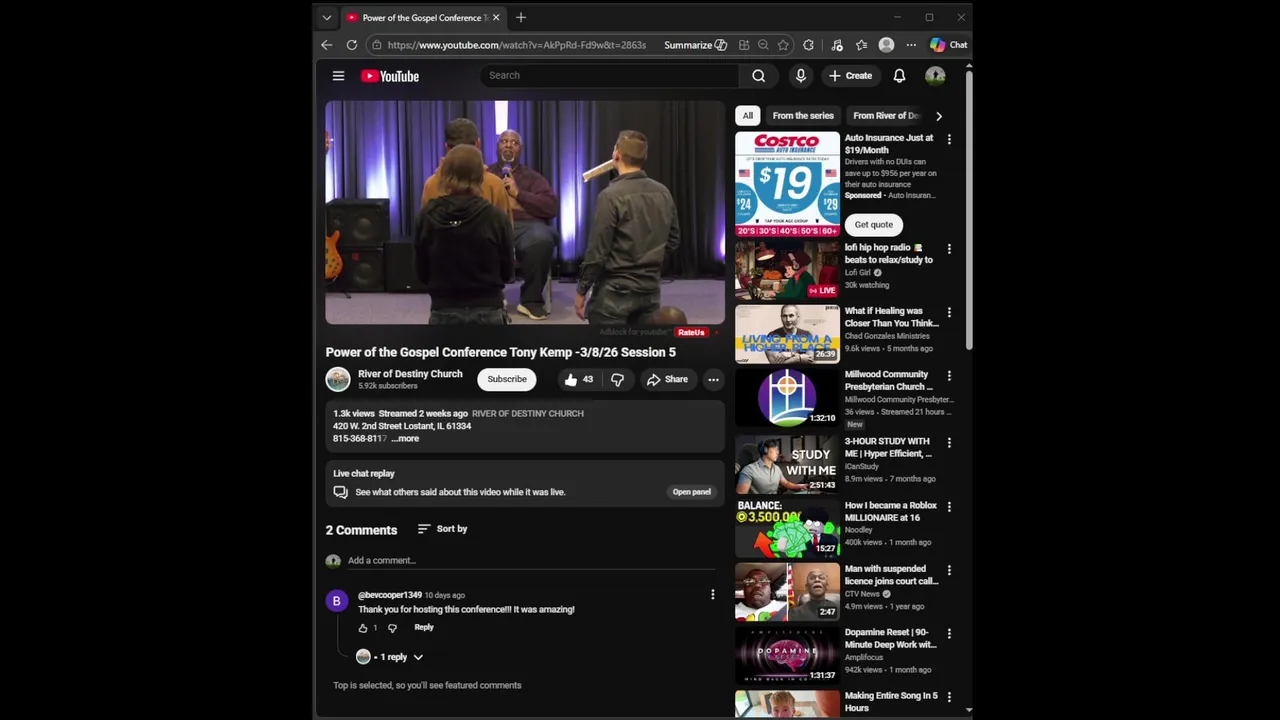This screenshot has height=720, width=1280.
Task: Click the Share button
Action: [x=667, y=380]
